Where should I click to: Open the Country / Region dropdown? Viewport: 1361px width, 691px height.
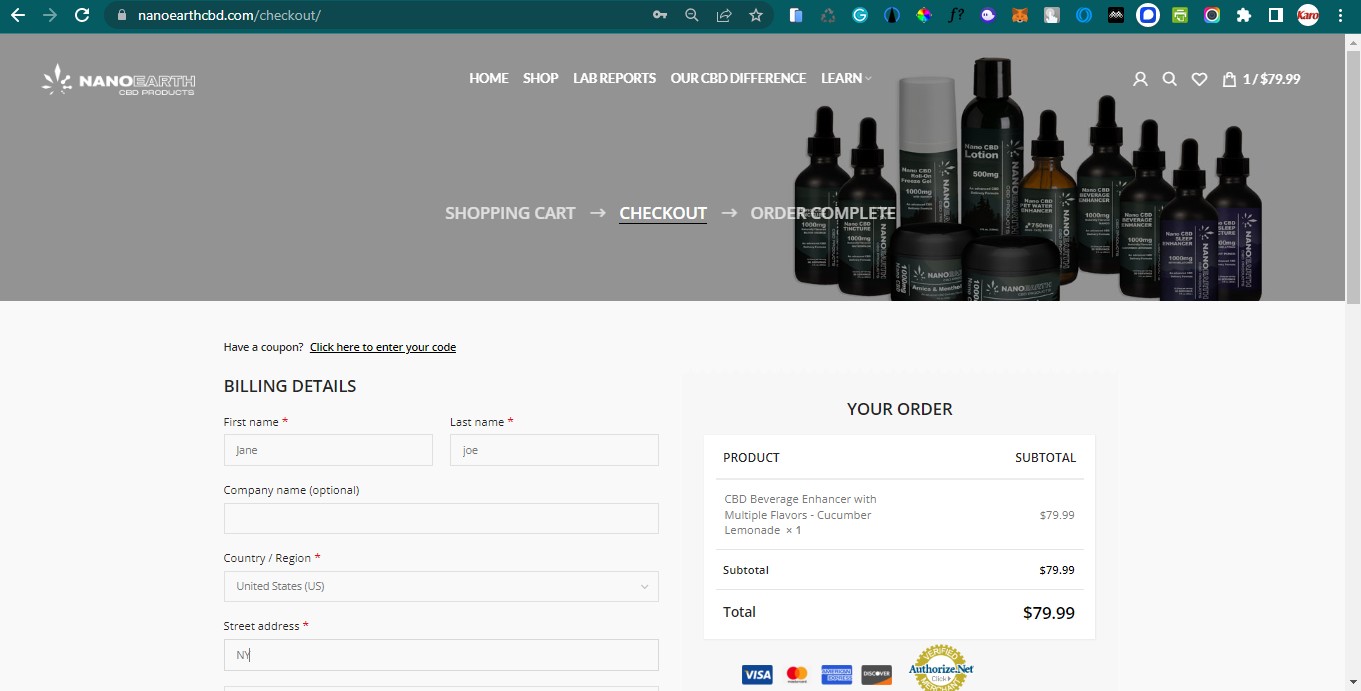pos(440,586)
